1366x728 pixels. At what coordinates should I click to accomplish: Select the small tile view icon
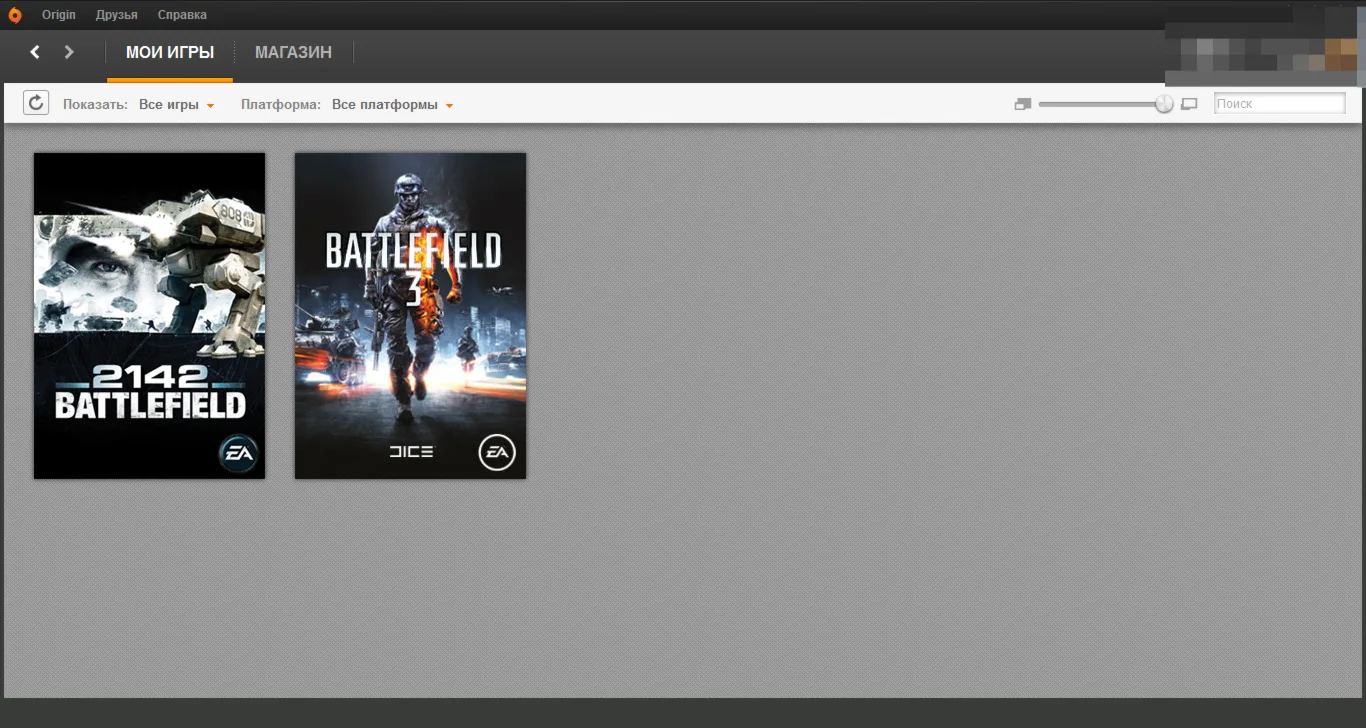tap(1022, 103)
